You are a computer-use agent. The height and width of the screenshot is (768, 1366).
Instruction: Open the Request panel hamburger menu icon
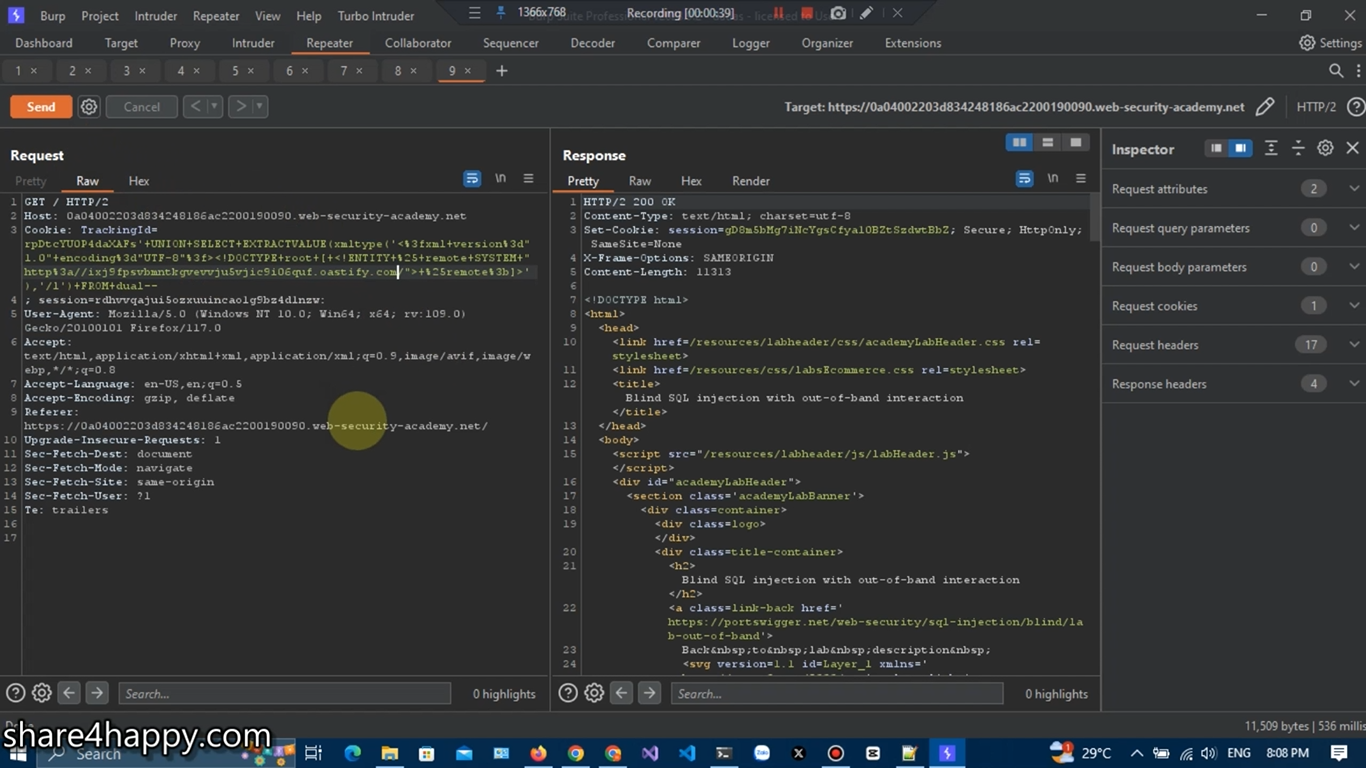click(x=528, y=179)
